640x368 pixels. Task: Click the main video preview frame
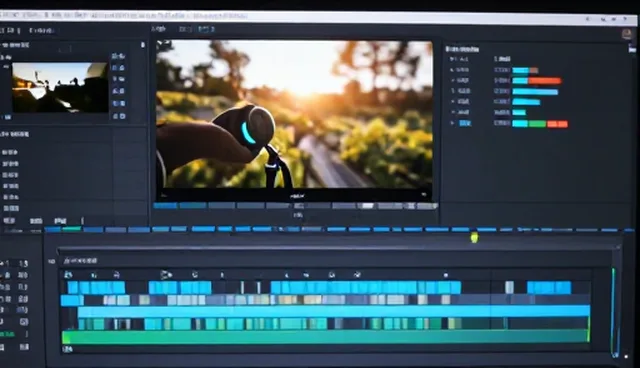pos(294,114)
